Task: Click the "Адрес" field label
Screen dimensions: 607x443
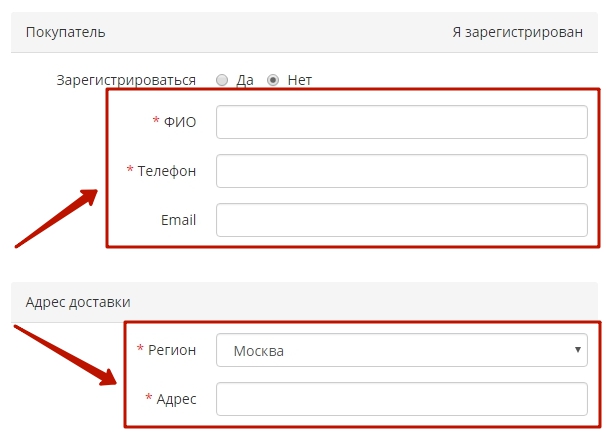Action: [x=178, y=399]
